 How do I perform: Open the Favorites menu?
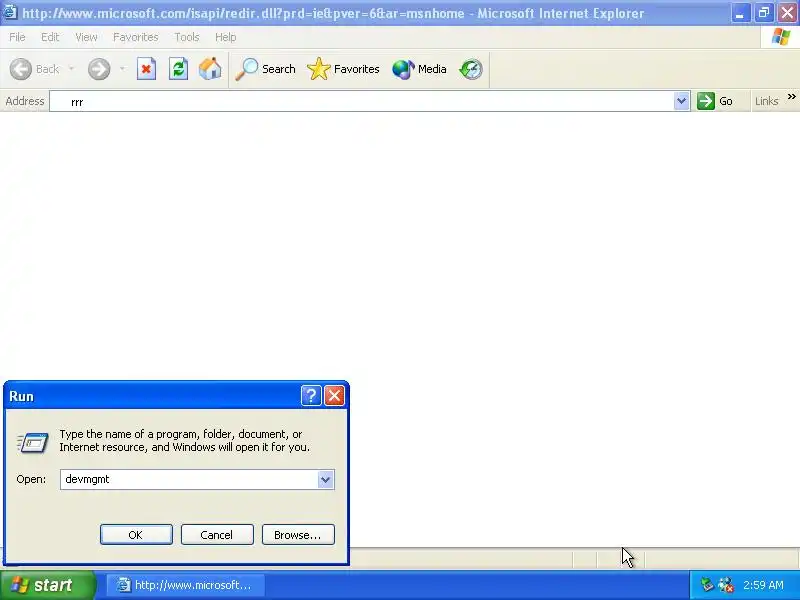pos(136,37)
